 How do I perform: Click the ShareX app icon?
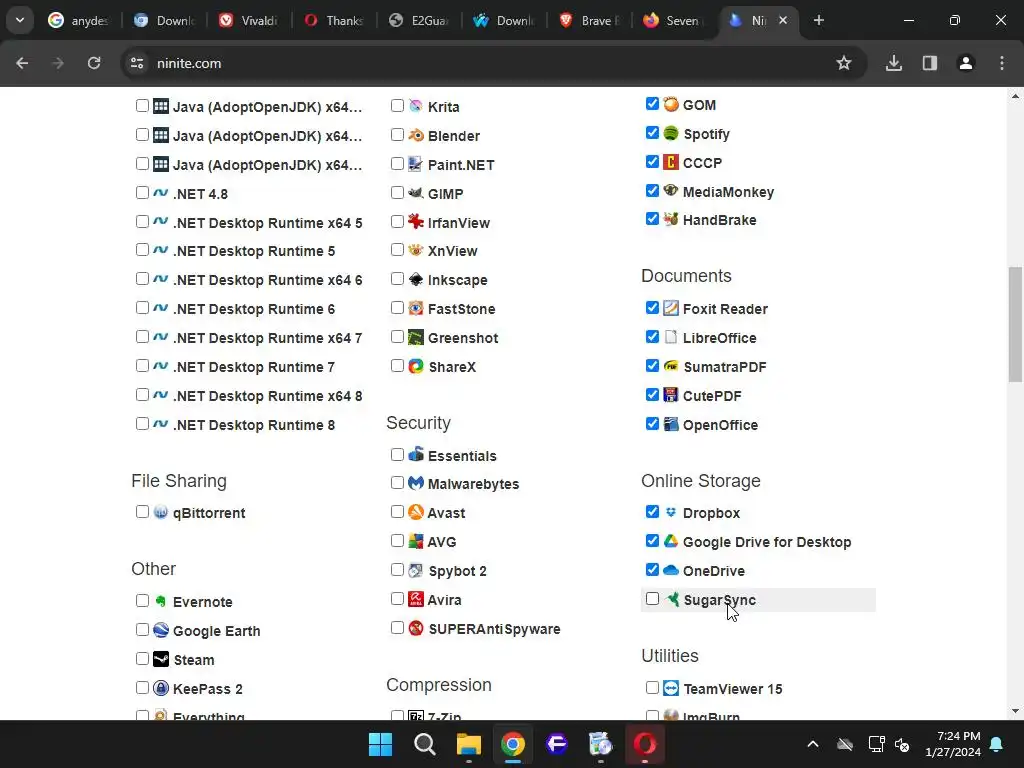(x=416, y=366)
